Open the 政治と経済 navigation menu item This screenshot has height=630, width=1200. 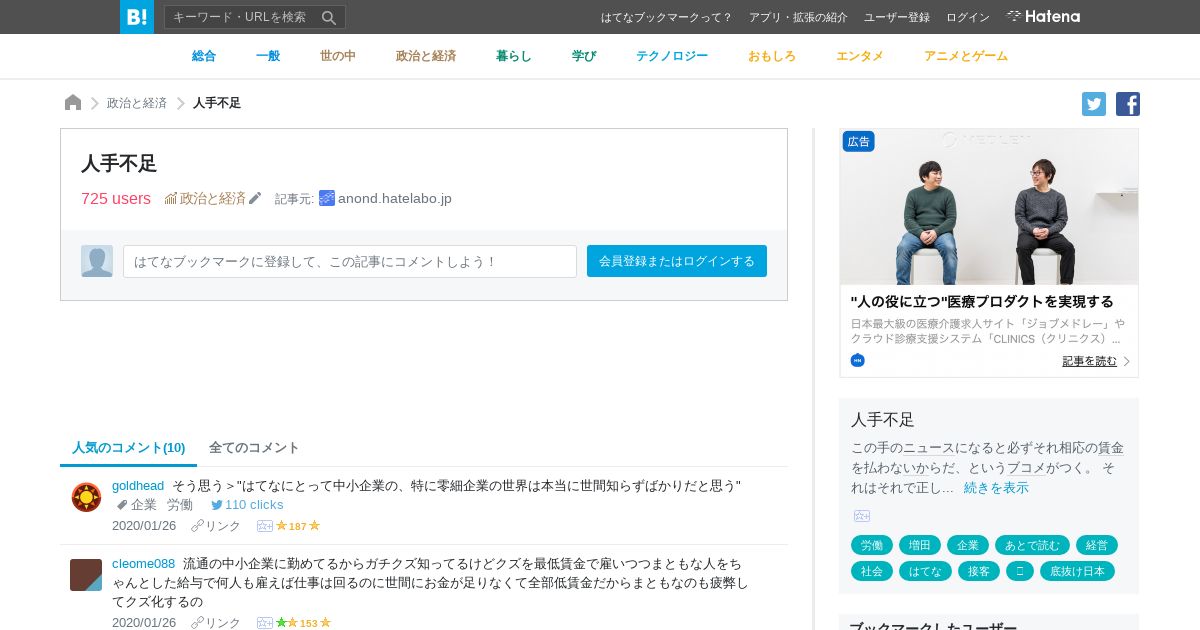(426, 56)
